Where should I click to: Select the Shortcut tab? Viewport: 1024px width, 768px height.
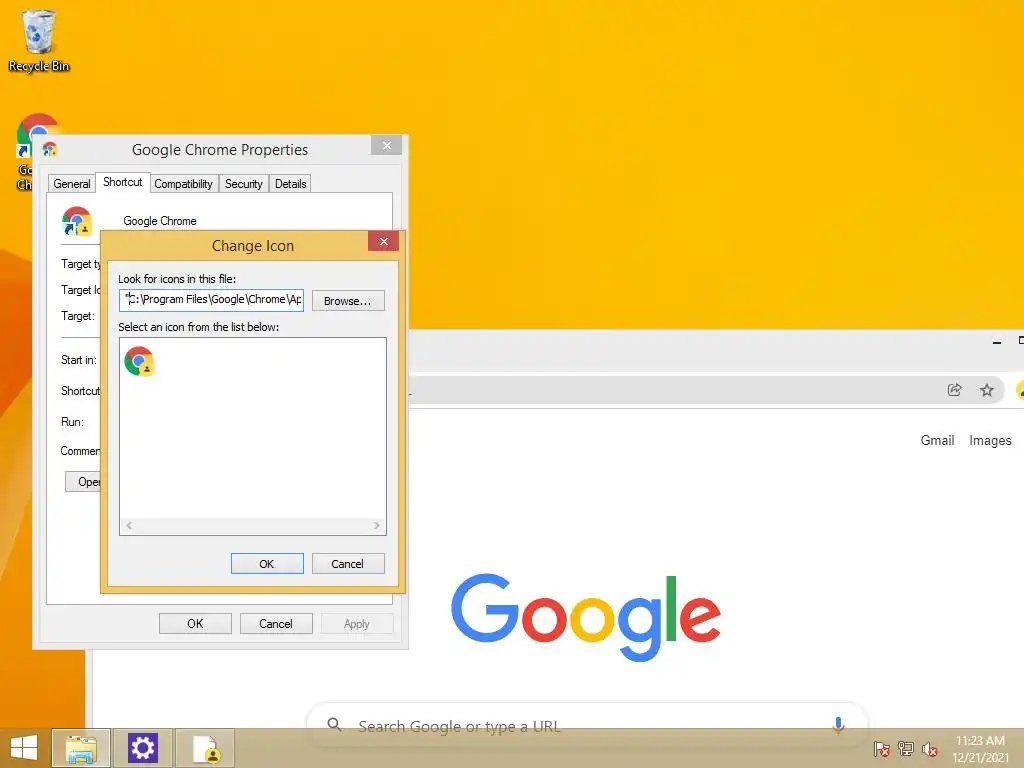[123, 182]
